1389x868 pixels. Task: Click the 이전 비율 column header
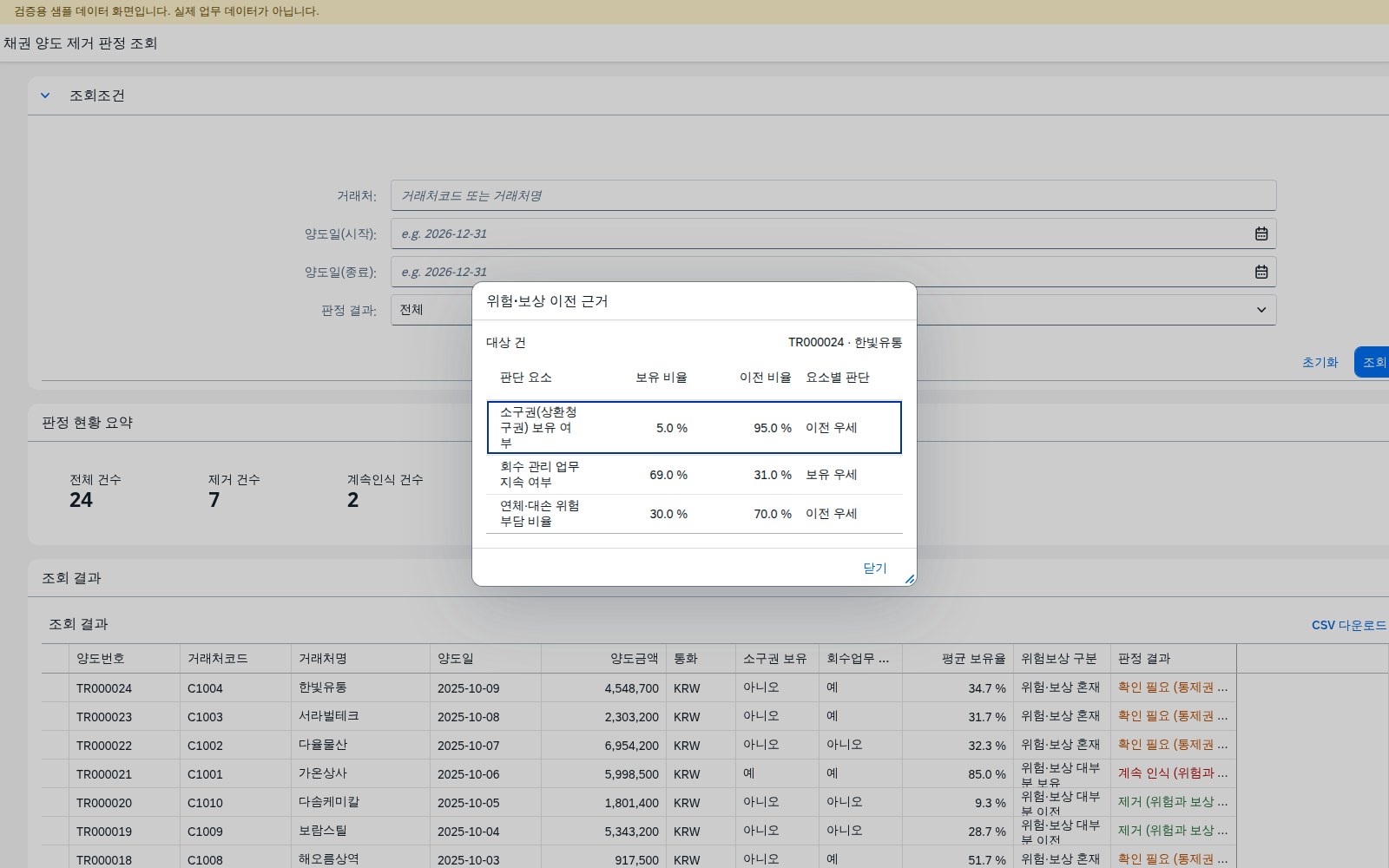tap(766, 378)
